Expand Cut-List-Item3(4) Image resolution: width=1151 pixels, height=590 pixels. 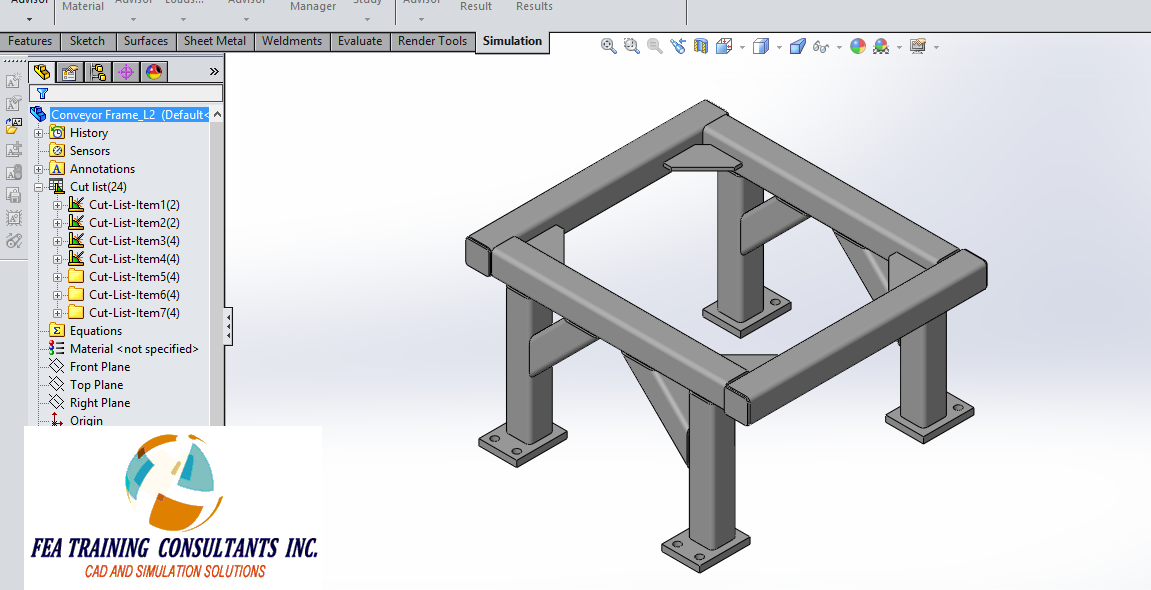click(57, 241)
